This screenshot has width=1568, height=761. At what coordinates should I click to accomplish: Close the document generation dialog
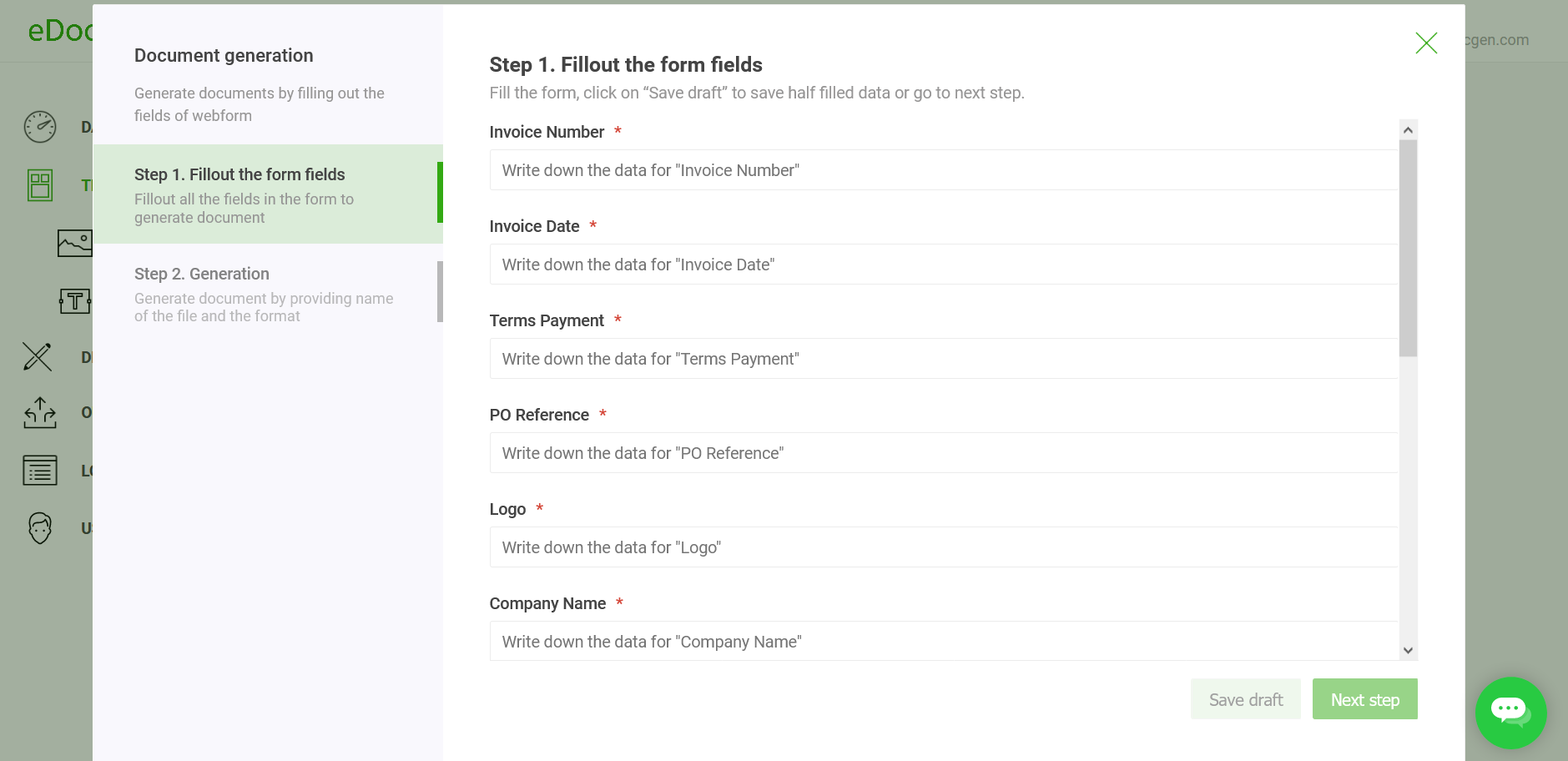pos(1426,43)
